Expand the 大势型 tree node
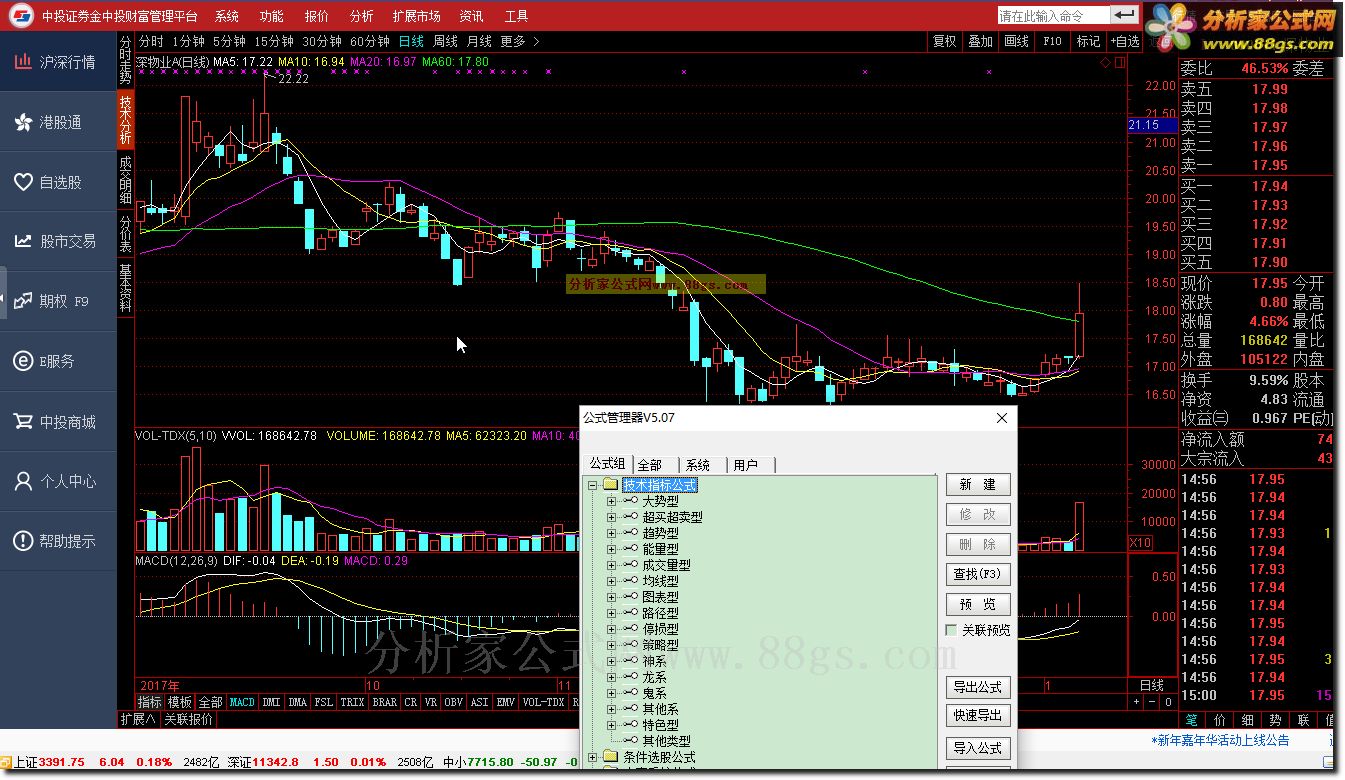The width and height of the screenshot is (1345, 780). click(x=611, y=501)
